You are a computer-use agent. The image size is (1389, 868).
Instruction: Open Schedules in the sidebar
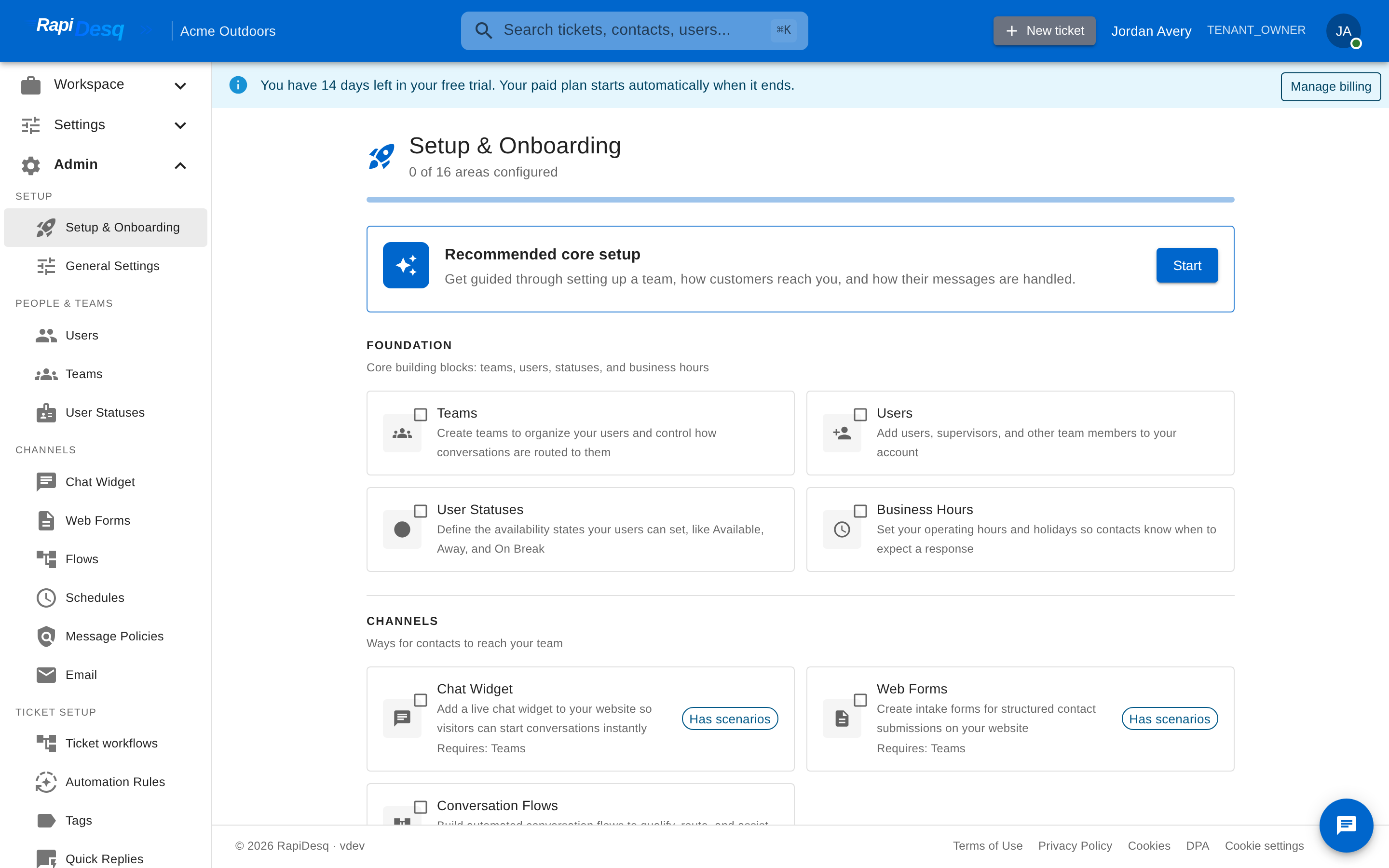click(x=106, y=597)
